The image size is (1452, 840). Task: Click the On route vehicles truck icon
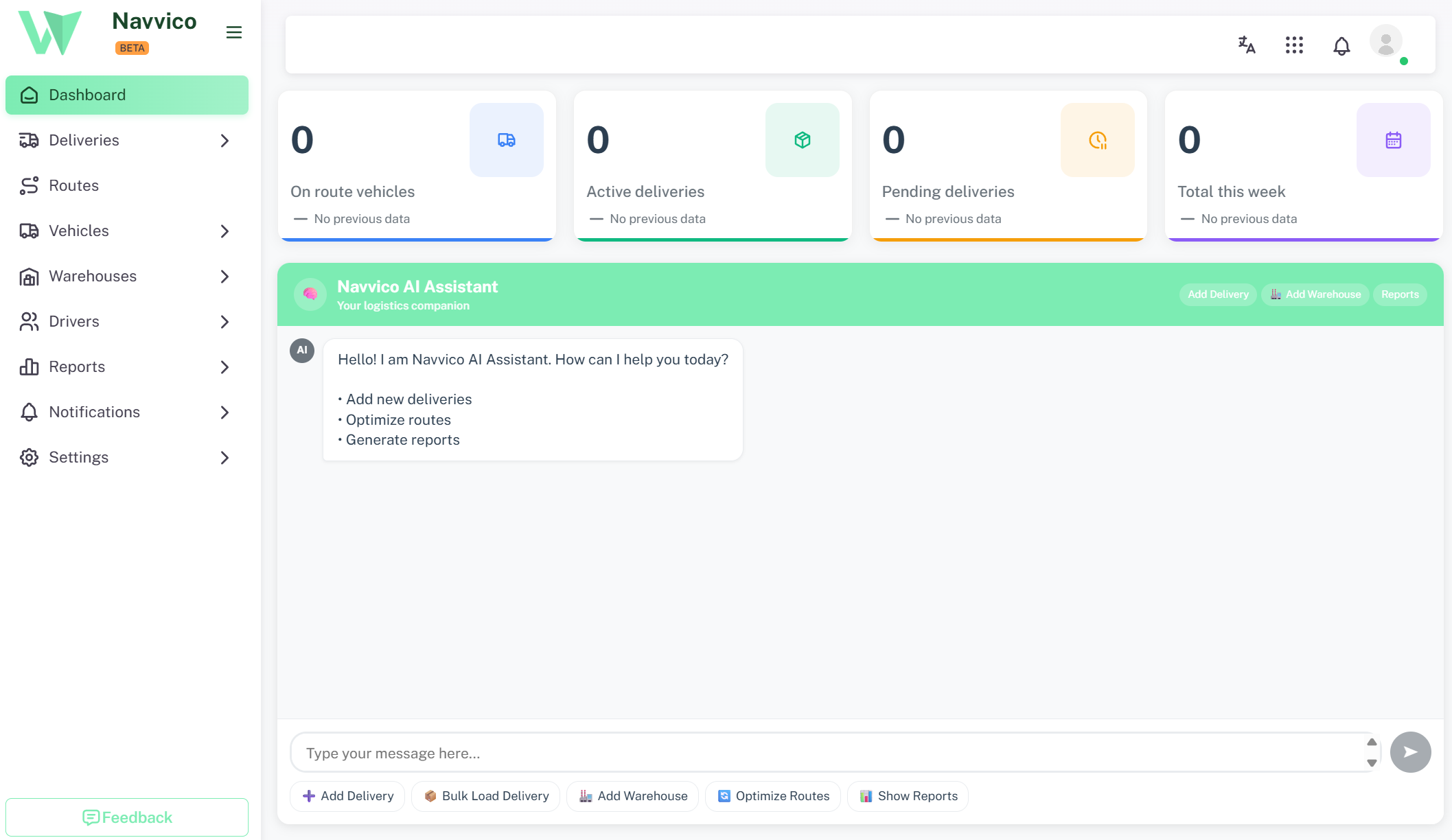pos(507,140)
